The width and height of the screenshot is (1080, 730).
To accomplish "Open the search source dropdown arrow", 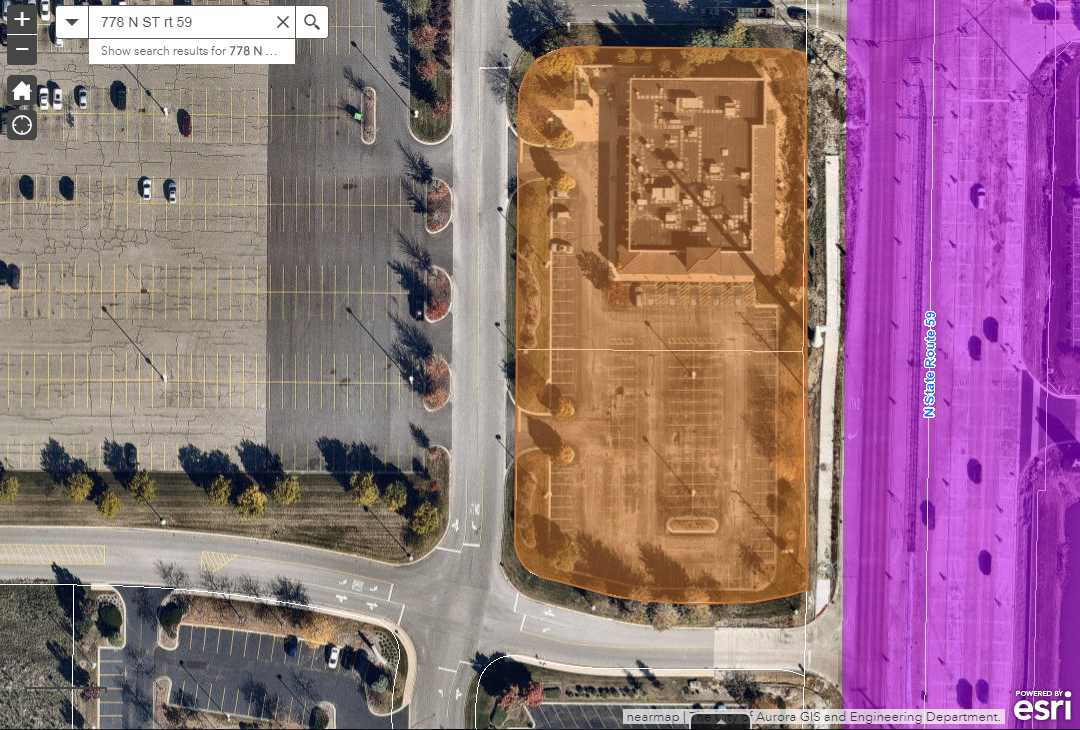I will 71,22.
